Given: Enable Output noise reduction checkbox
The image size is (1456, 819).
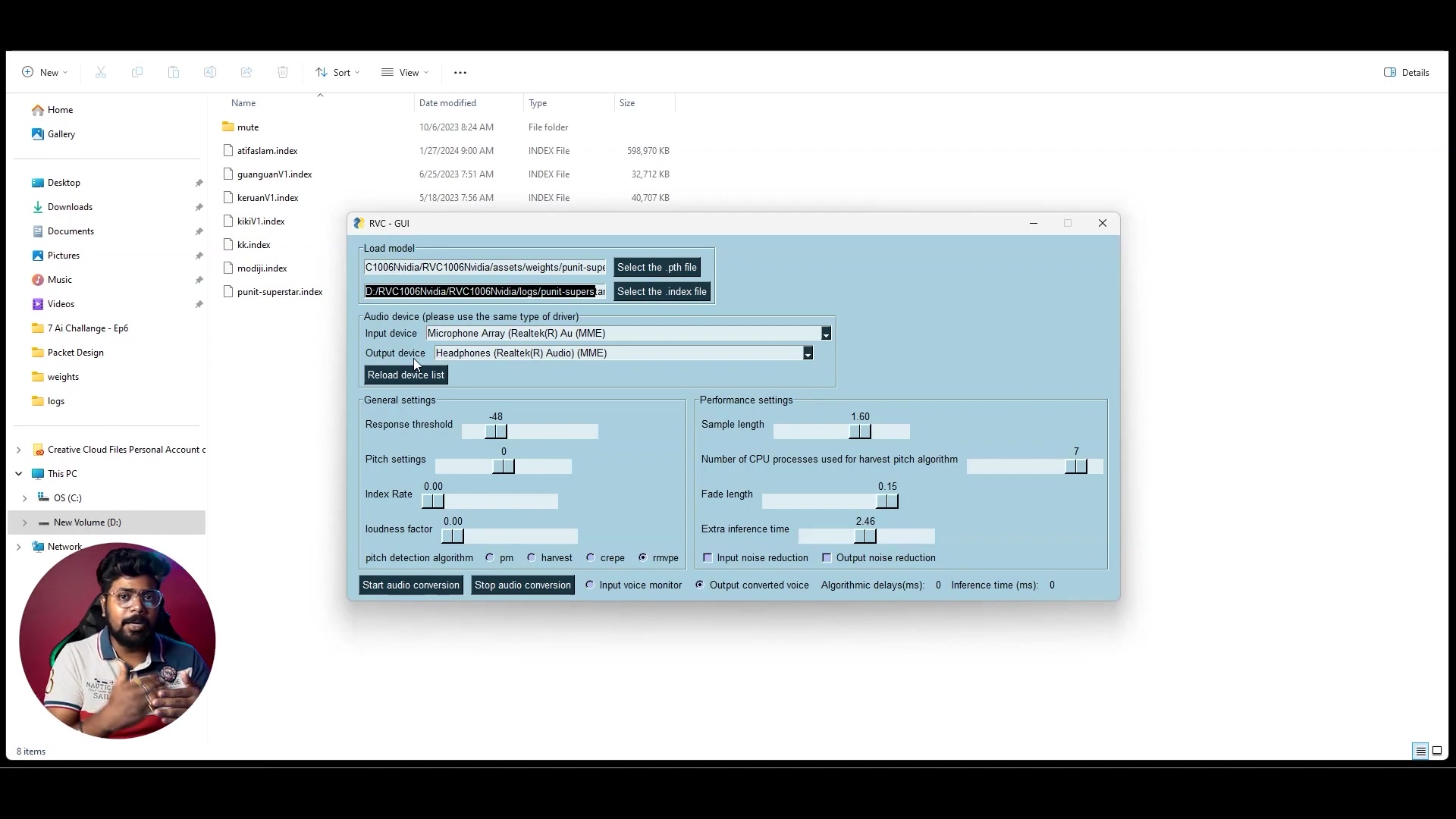Looking at the screenshot, I should (x=827, y=558).
